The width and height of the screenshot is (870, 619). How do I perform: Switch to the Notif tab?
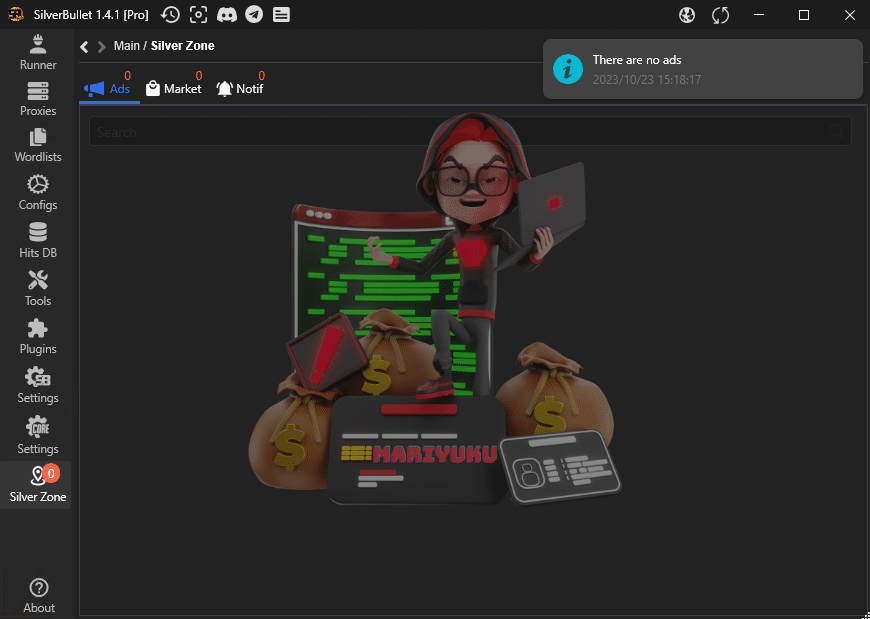240,89
